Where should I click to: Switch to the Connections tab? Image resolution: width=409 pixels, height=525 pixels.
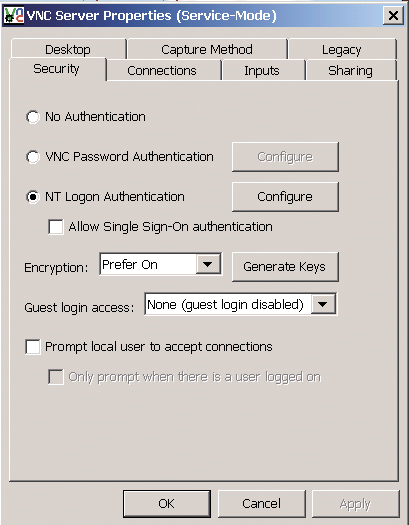(x=162, y=70)
